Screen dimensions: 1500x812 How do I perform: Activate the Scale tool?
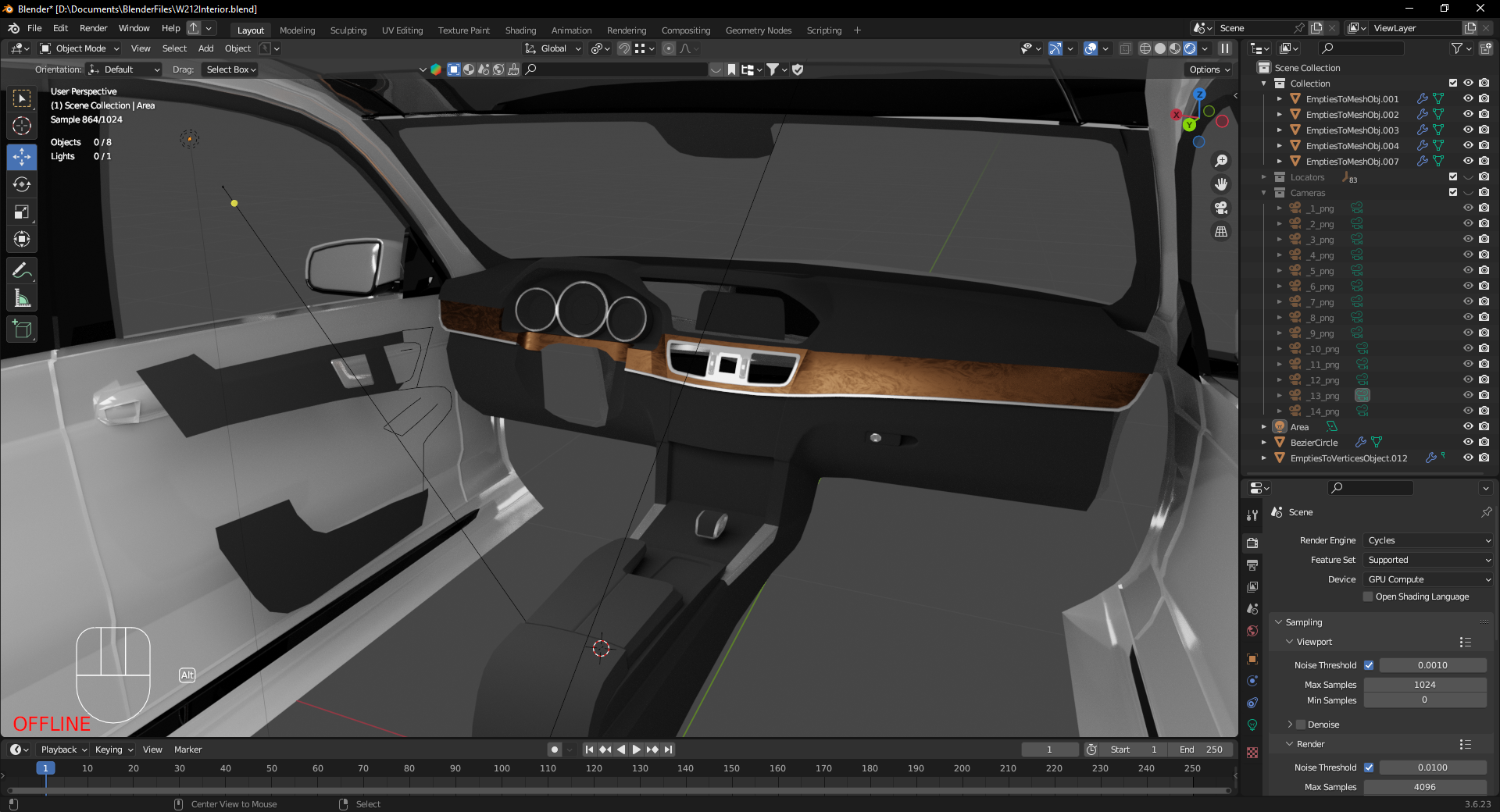coord(22,212)
